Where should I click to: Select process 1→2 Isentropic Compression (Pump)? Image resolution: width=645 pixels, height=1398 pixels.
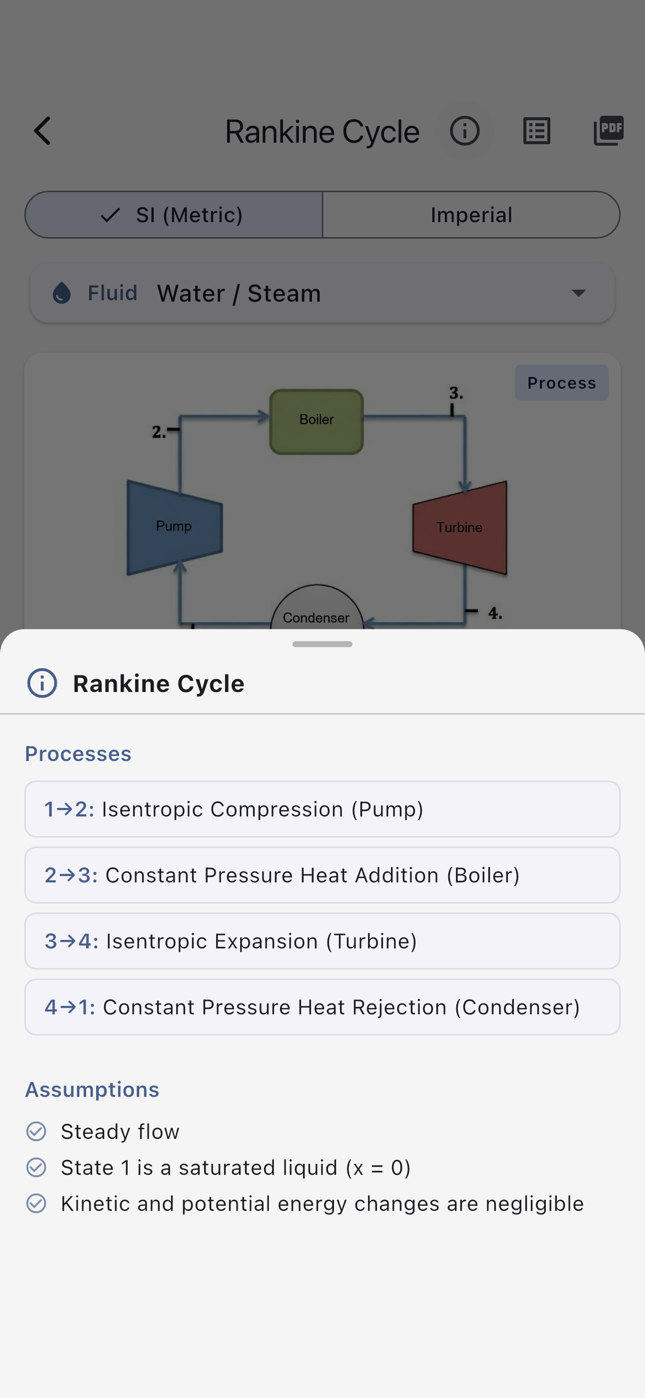coord(322,809)
